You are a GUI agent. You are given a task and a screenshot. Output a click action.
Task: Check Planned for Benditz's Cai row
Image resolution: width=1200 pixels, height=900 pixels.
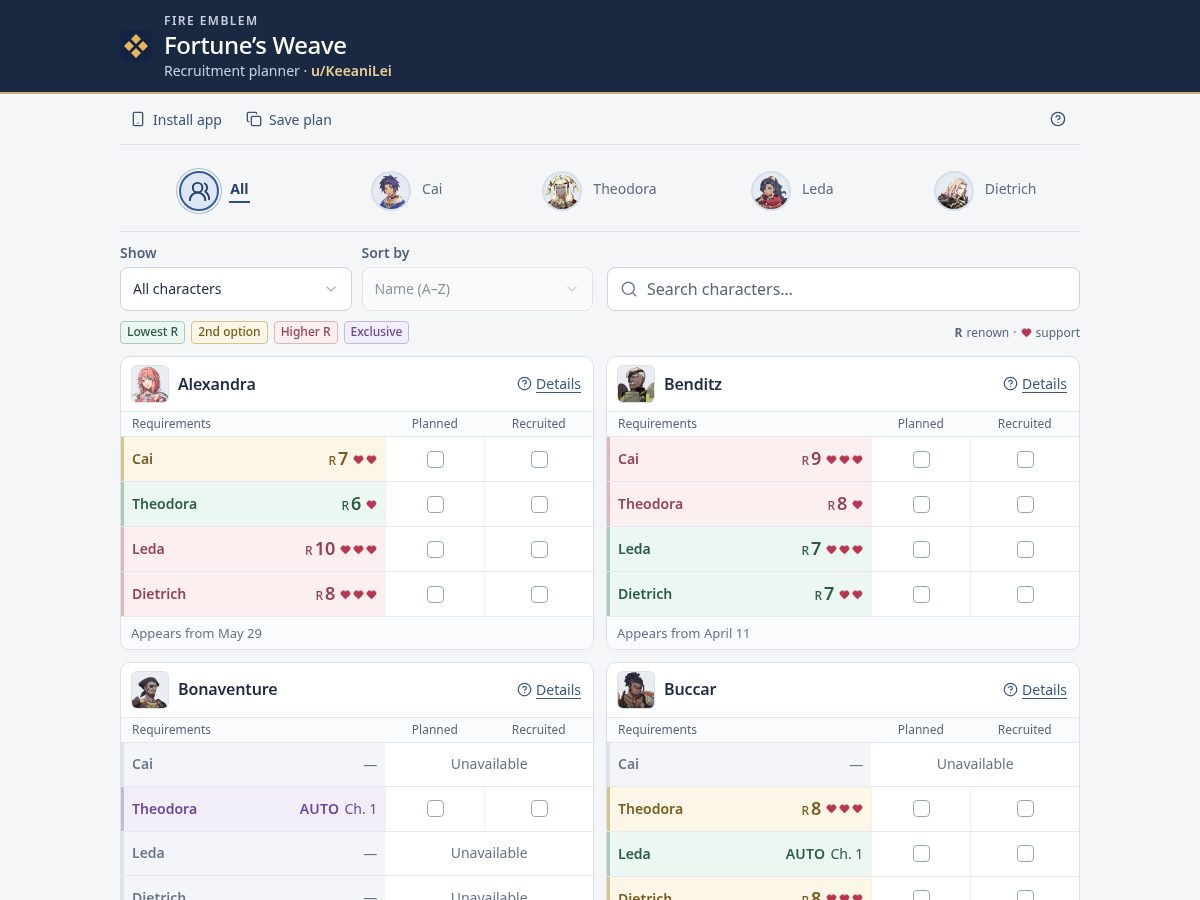921,460
